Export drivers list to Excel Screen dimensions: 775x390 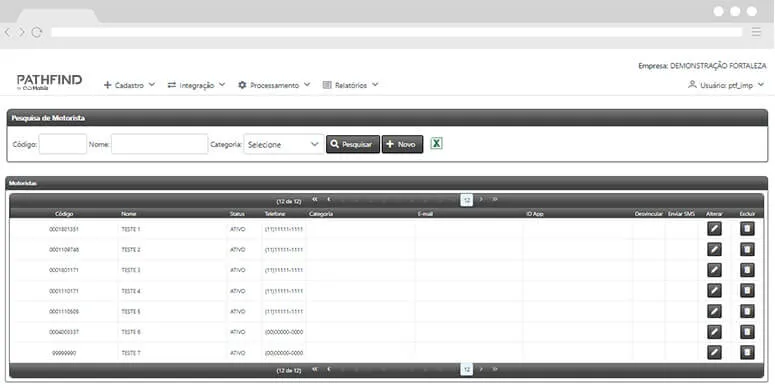(436, 143)
